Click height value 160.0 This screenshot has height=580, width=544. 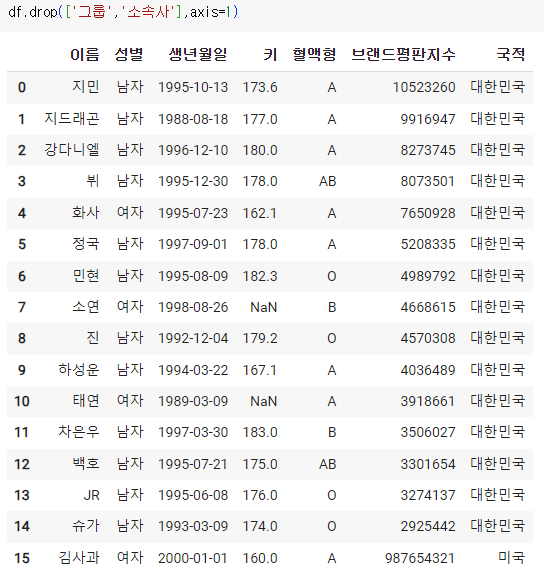pos(260,558)
